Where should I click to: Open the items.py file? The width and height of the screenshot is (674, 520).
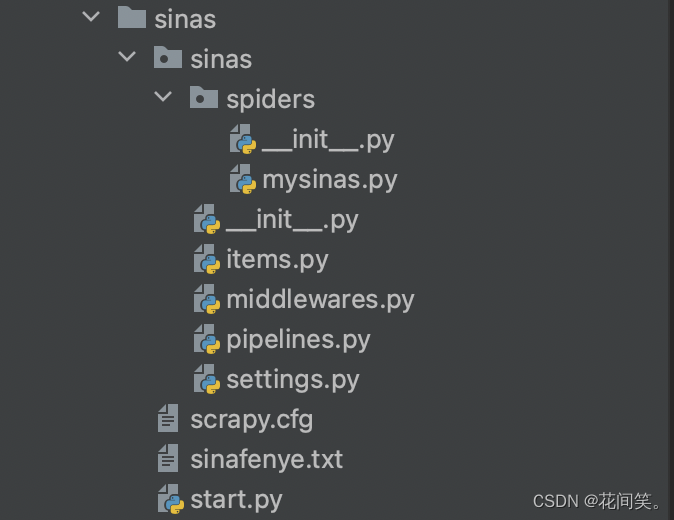pyautogui.click(x=277, y=260)
